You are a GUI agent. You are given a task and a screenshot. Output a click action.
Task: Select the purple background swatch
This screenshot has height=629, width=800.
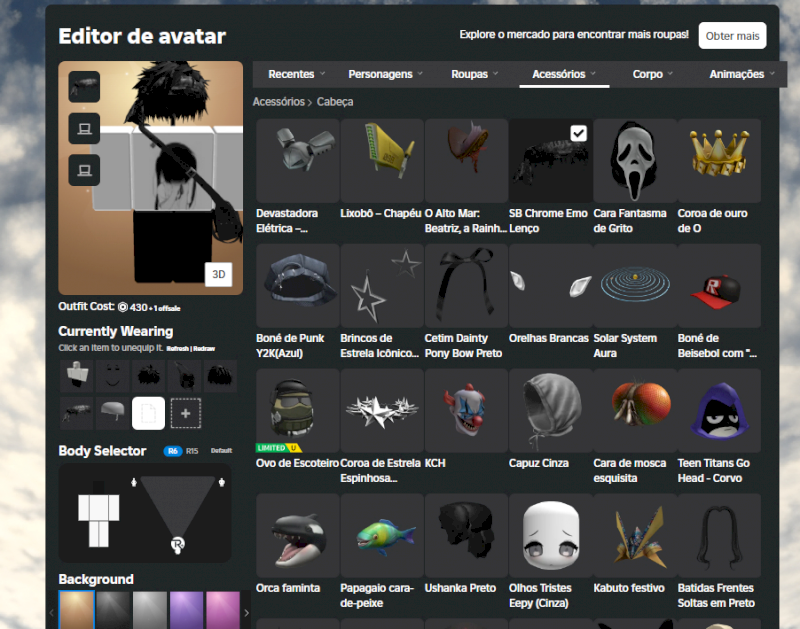point(186,610)
